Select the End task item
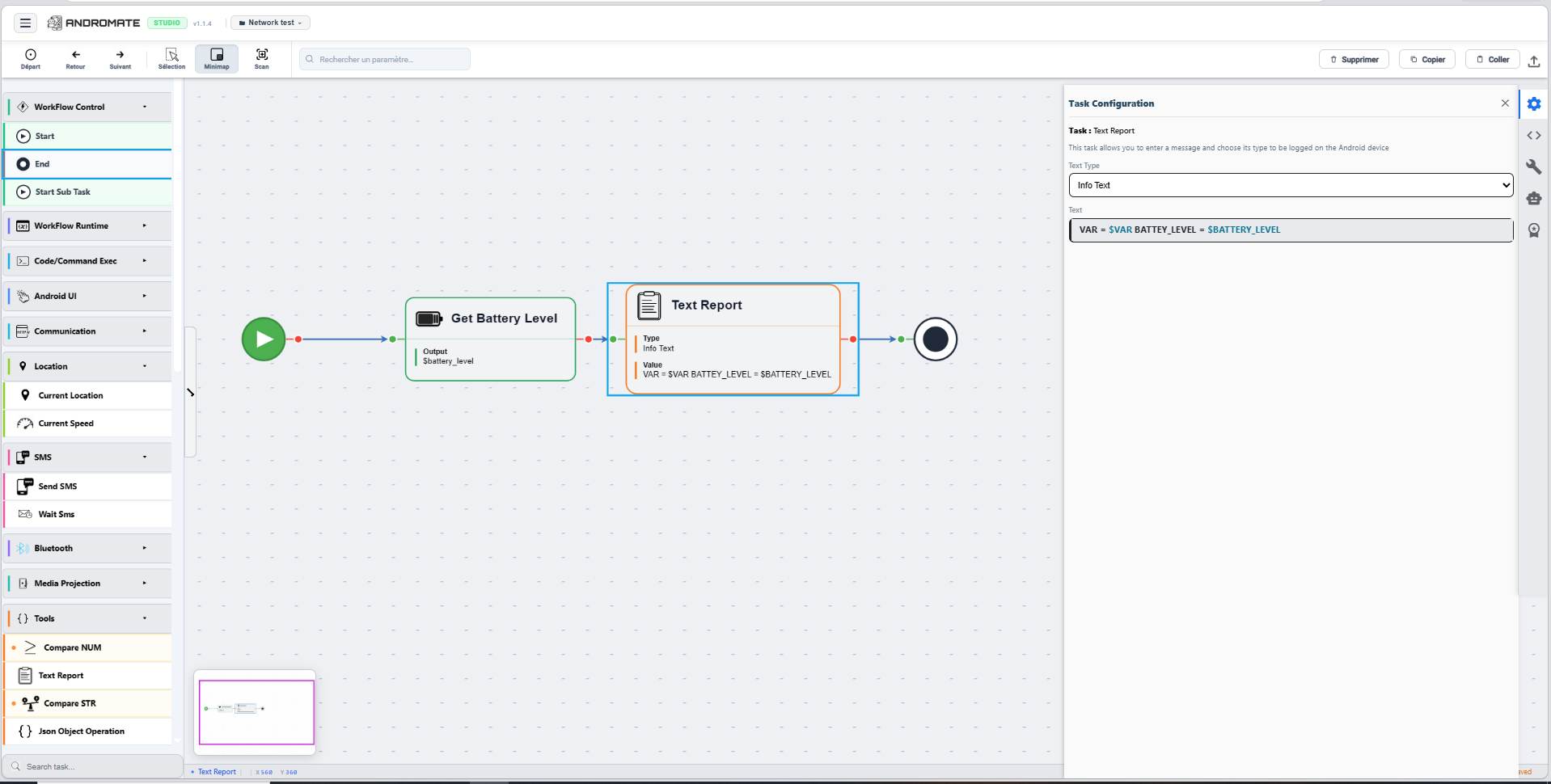 pyautogui.click(x=89, y=164)
